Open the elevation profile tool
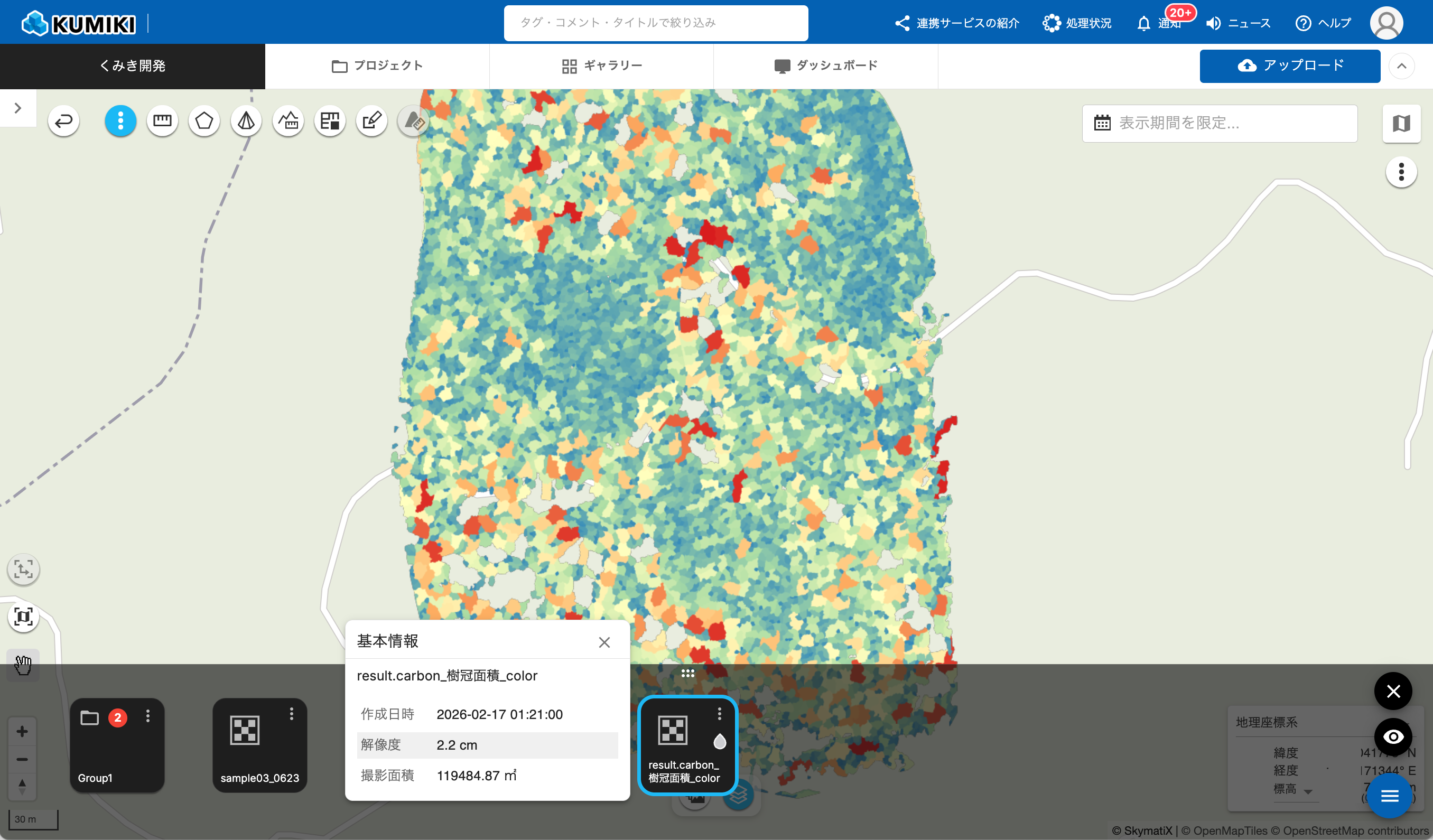The height and width of the screenshot is (840, 1433). pos(288,120)
